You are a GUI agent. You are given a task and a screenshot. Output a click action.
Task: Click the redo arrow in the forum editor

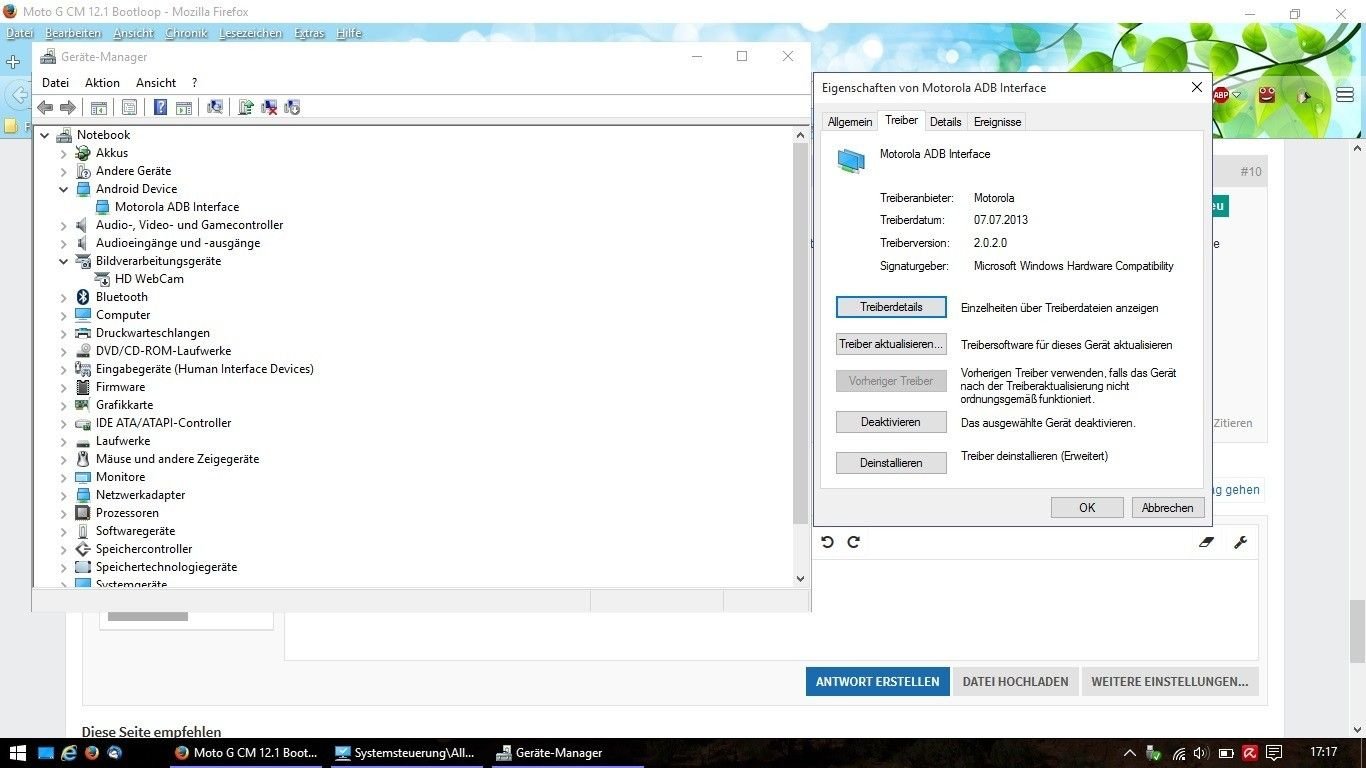853,542
